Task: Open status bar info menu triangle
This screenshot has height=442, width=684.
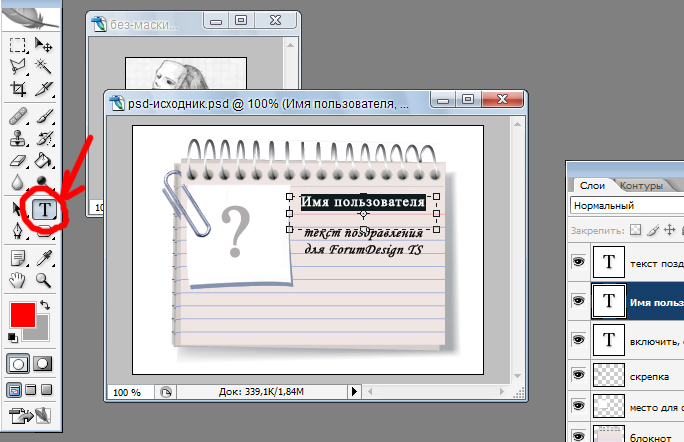Action: point(354,392)
